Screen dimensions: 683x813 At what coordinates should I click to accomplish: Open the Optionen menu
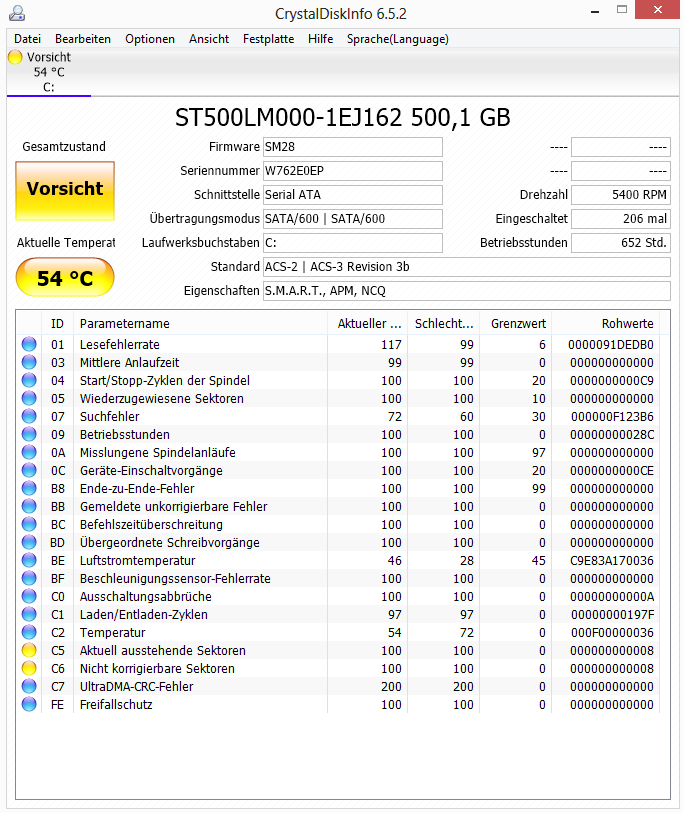(150, 39)
